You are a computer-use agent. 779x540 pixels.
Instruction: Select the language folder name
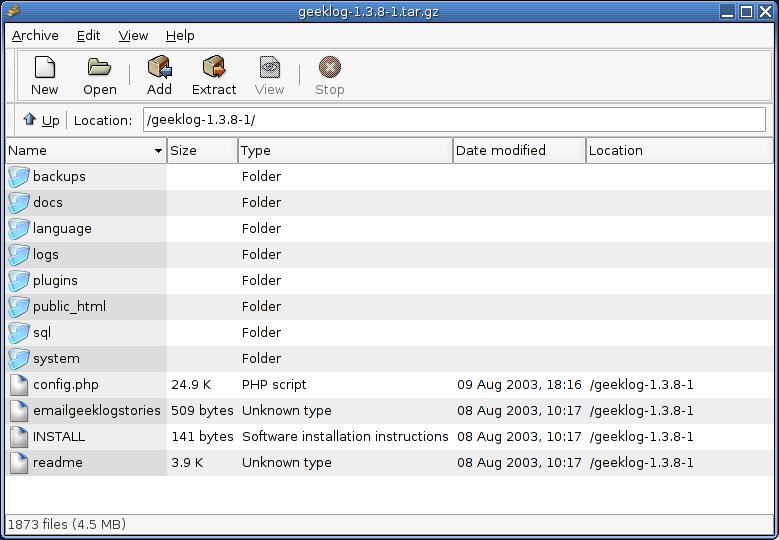pyautogui.click(x=62, y=229)
